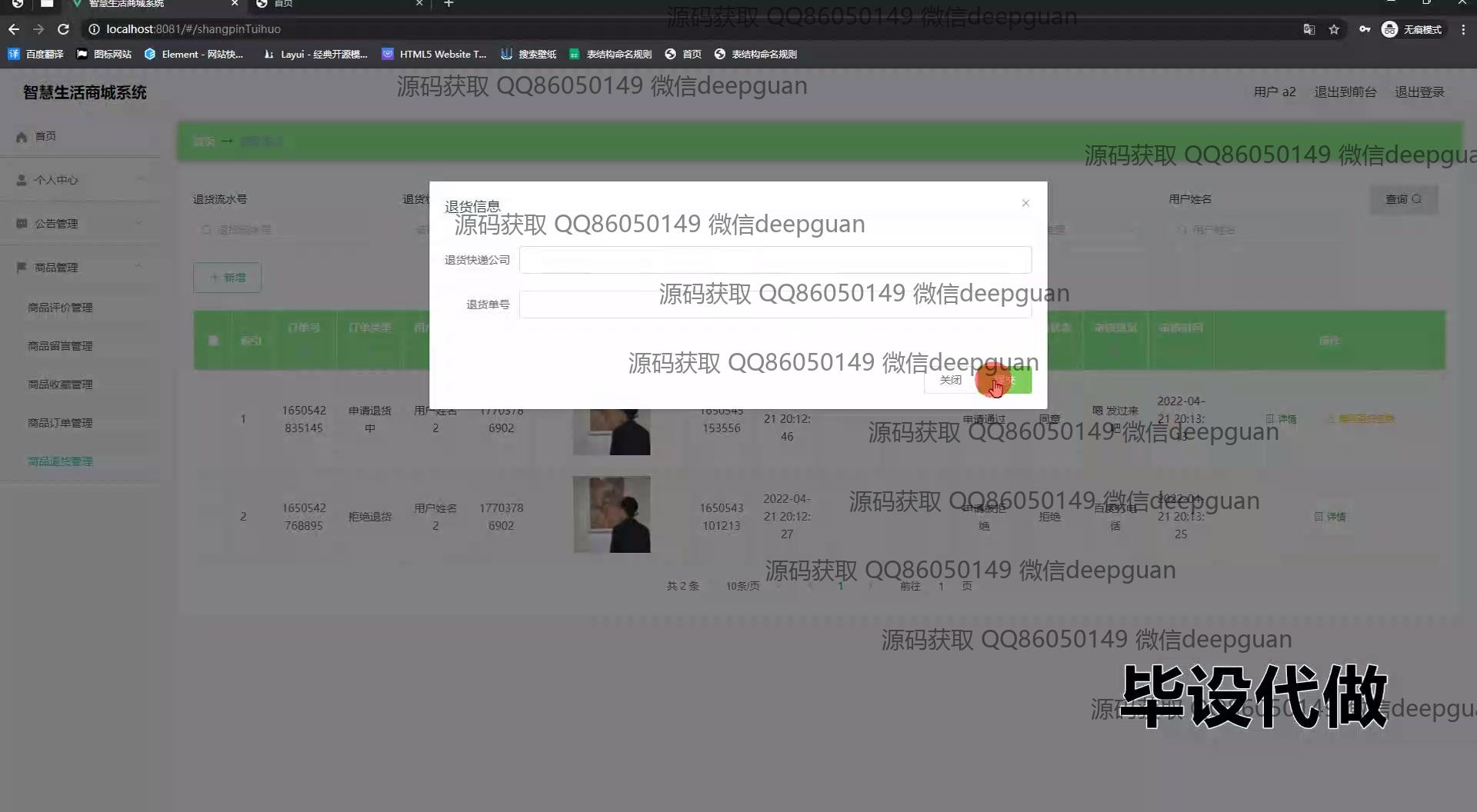Open the 搜索壁纸 bookmark

528,54
